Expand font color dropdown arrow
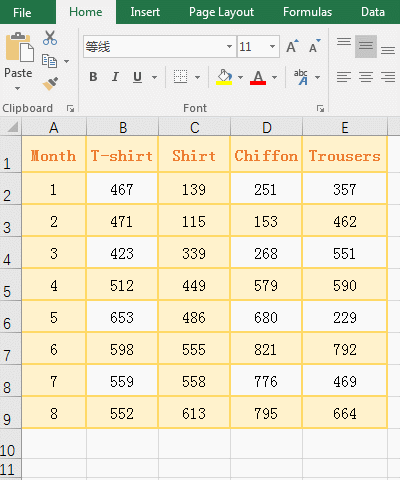Image resolution: width=400 pixels, height=480 pixels. [274, 77]
